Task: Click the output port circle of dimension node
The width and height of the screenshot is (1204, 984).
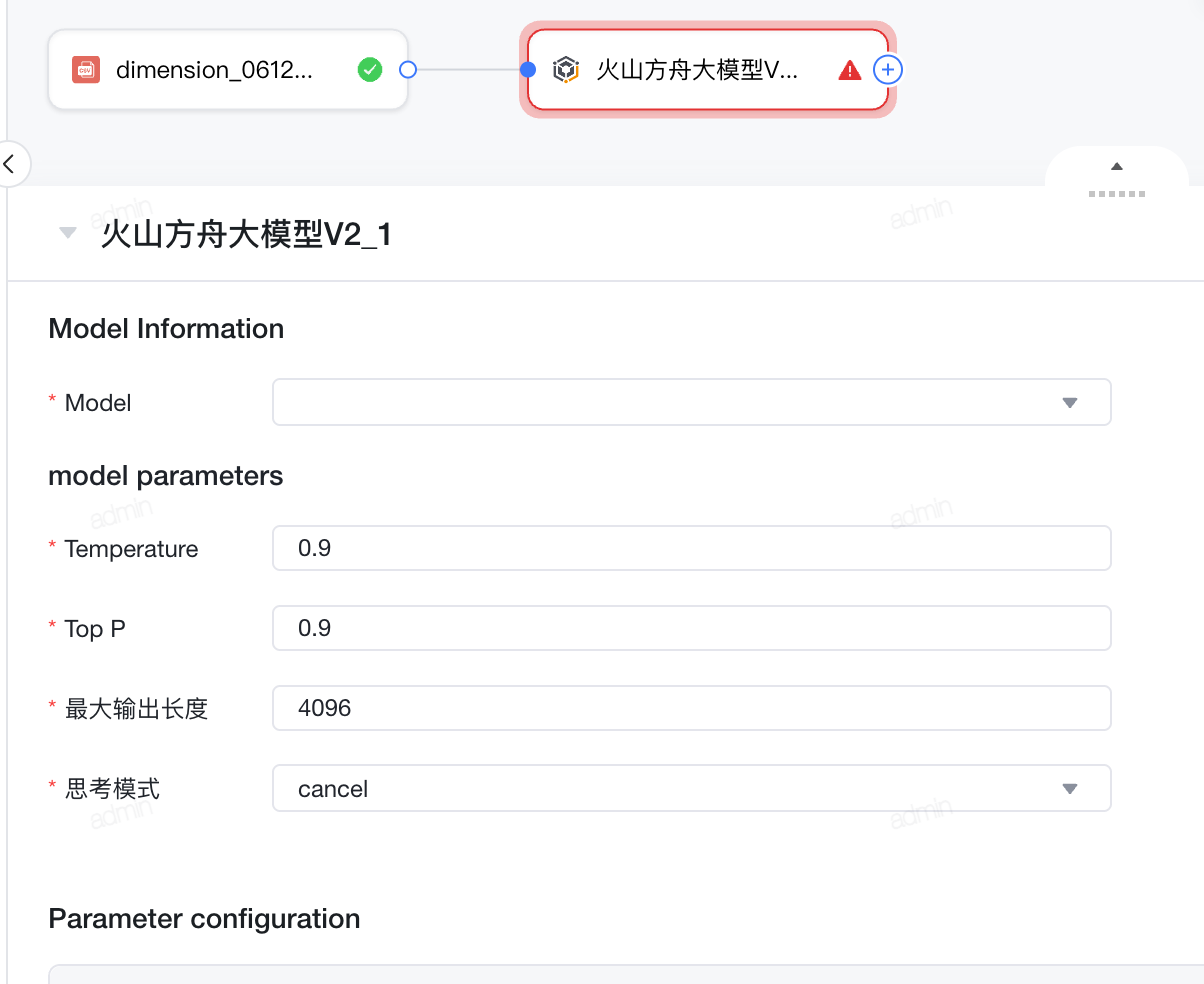Action: click(x=407, y=69)
